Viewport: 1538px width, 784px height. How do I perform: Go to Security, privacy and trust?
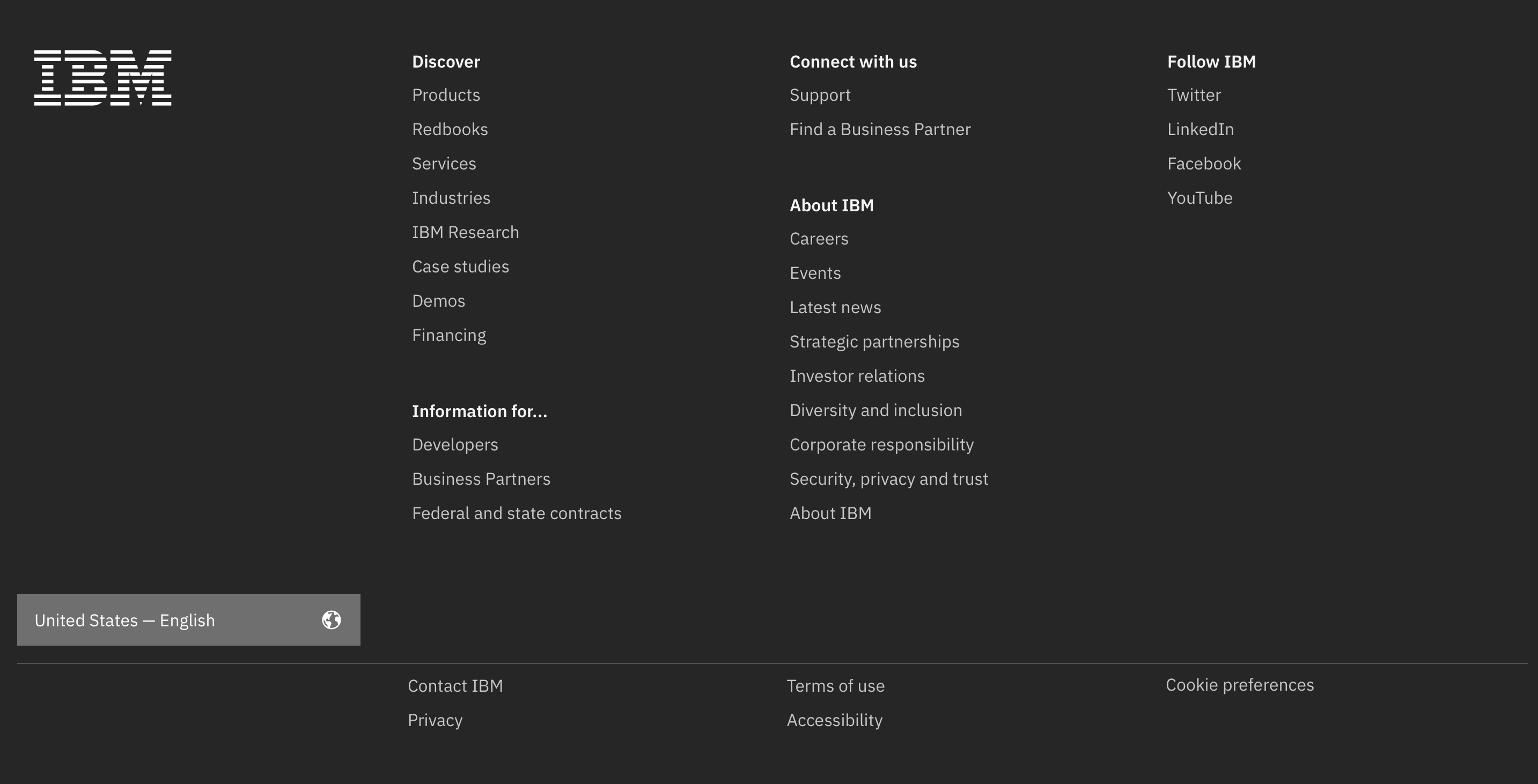point(889,479)
